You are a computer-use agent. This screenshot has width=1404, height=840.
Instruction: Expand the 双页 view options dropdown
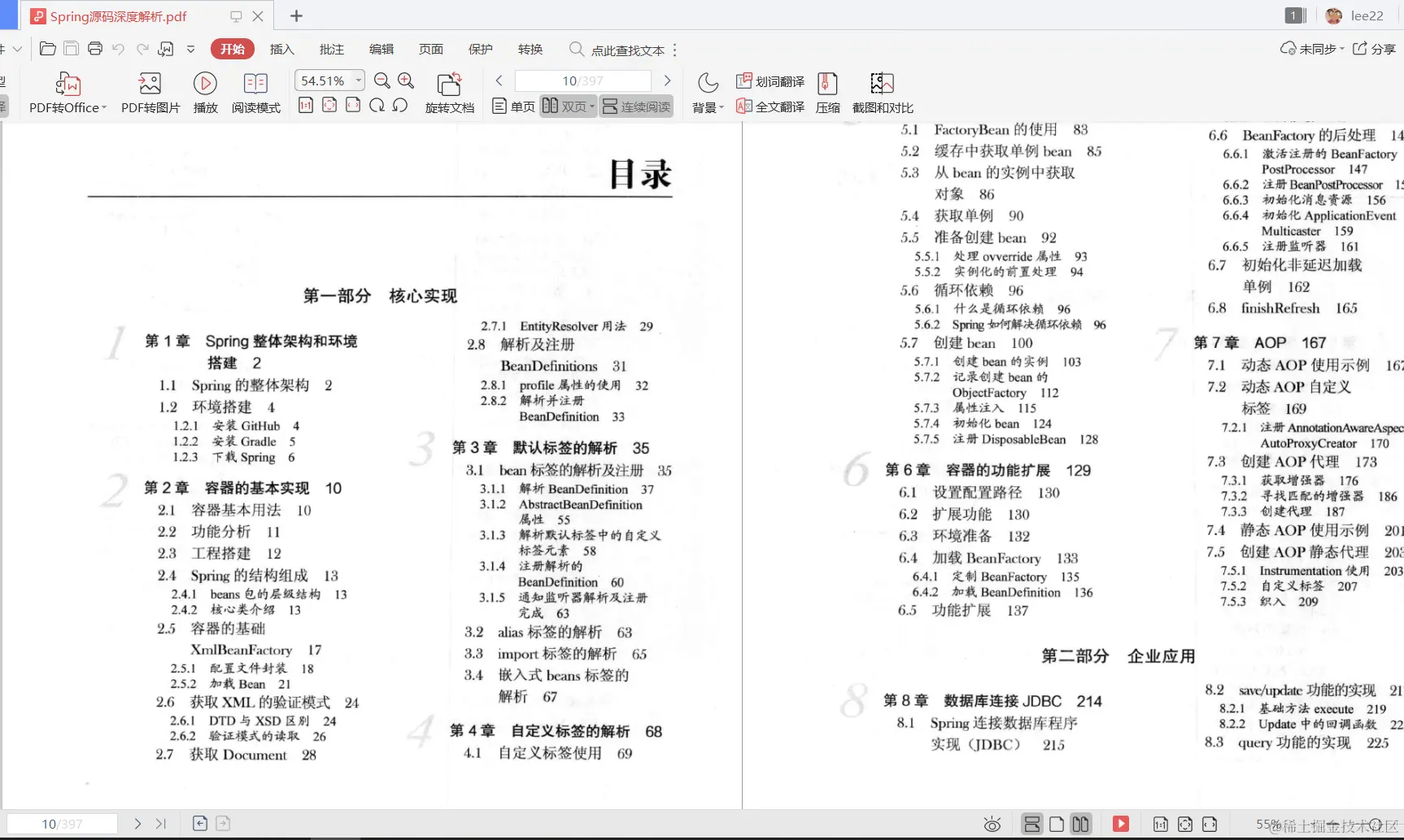pos(592,106)
